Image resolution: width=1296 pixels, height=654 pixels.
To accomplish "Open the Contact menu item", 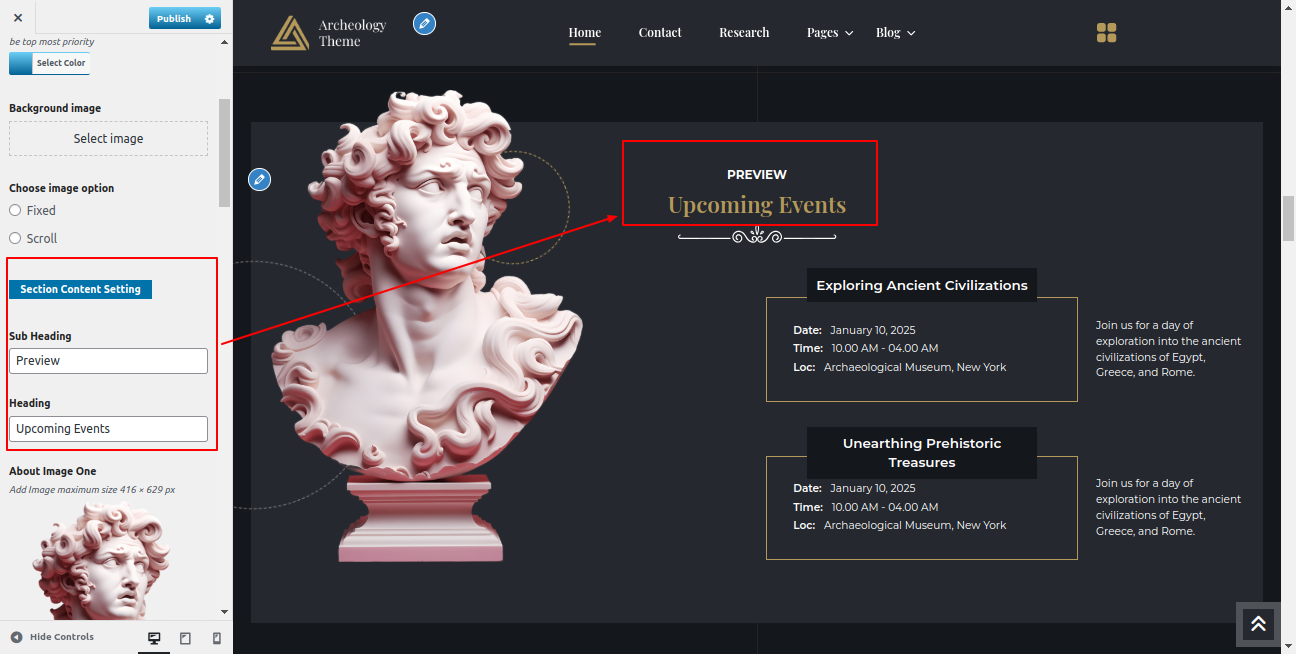I will click(x=660, y=33).
